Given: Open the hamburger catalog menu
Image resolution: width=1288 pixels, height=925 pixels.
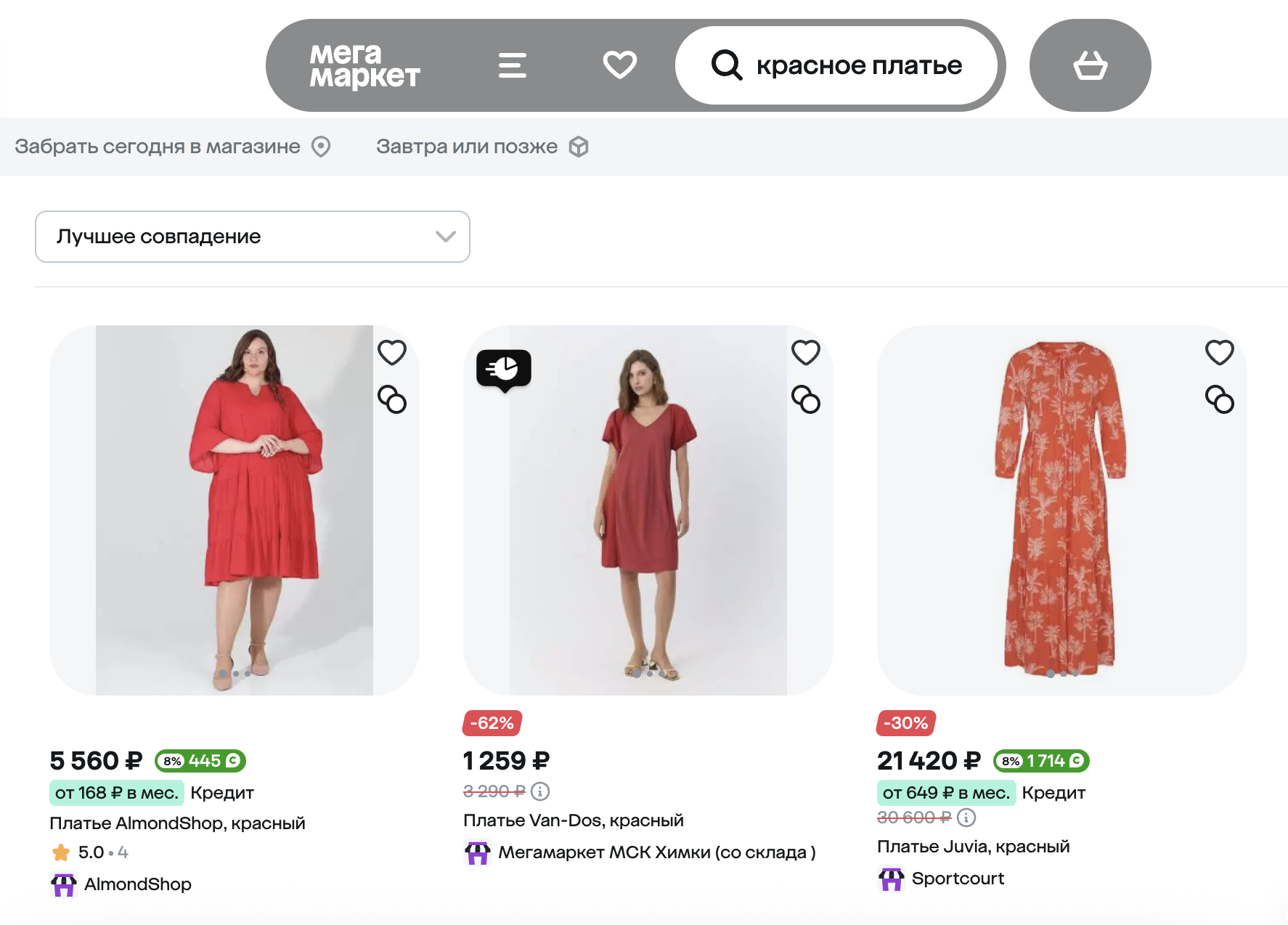Looking at the screenshot, I should [x=512, y=65].
